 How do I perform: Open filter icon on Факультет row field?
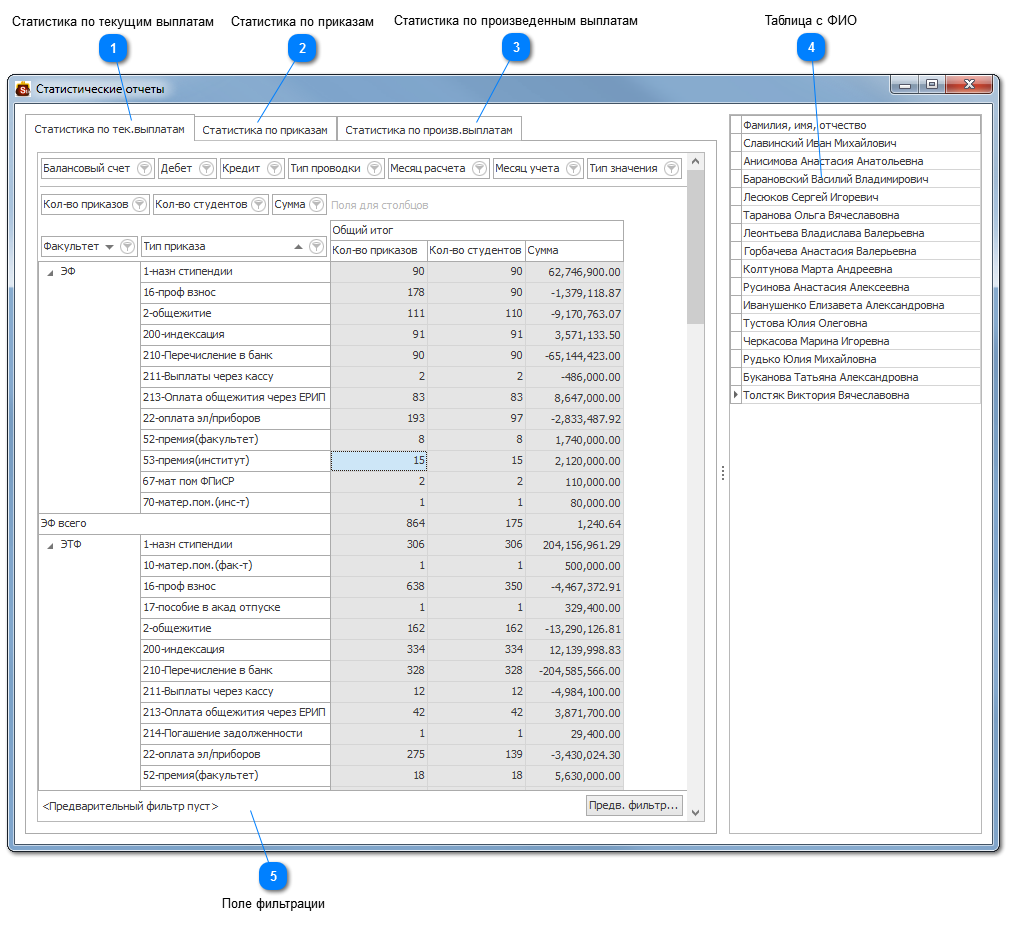tap(128, 246)
